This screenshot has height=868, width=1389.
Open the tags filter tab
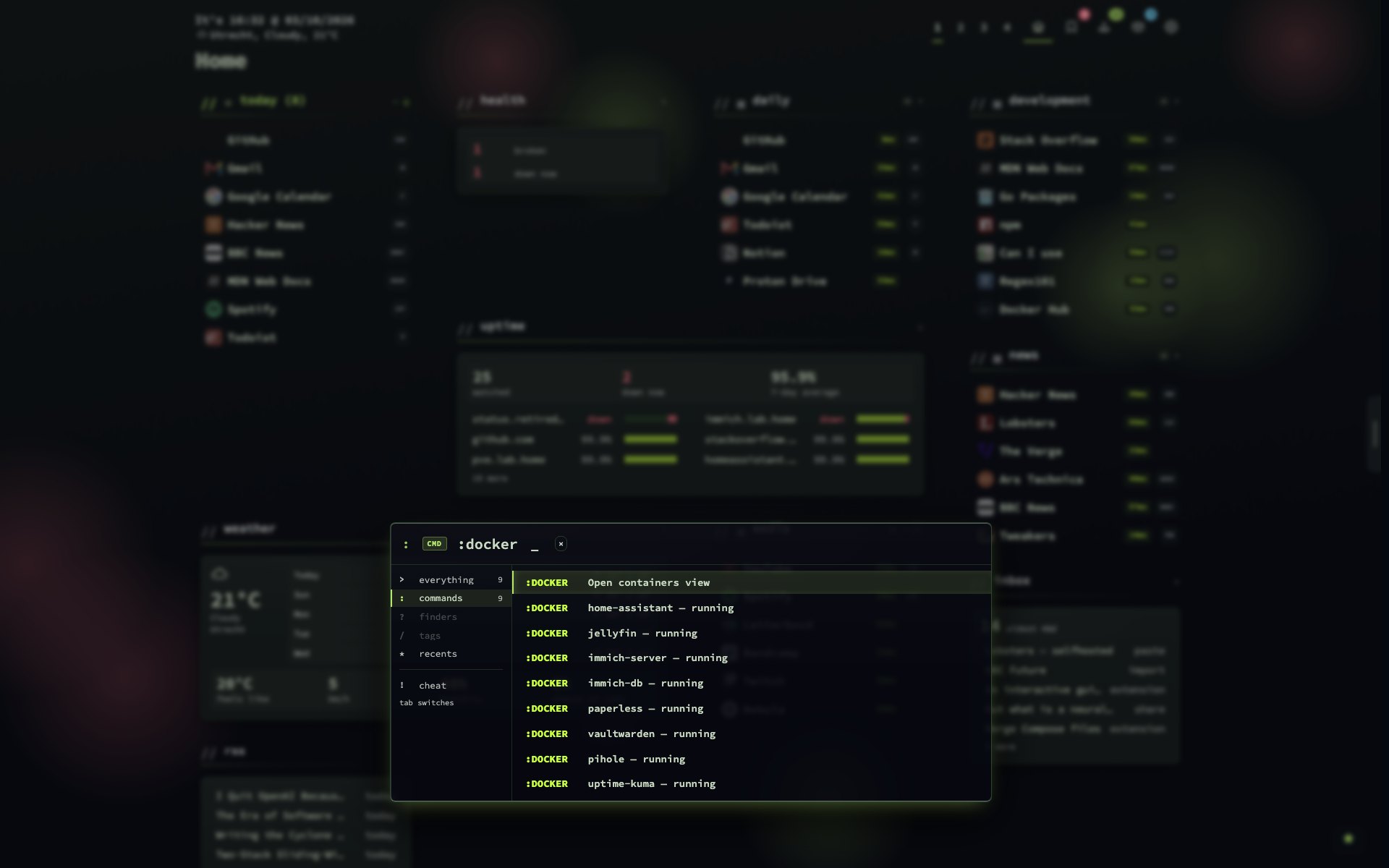pyautogui.click(x=451, y=636)
